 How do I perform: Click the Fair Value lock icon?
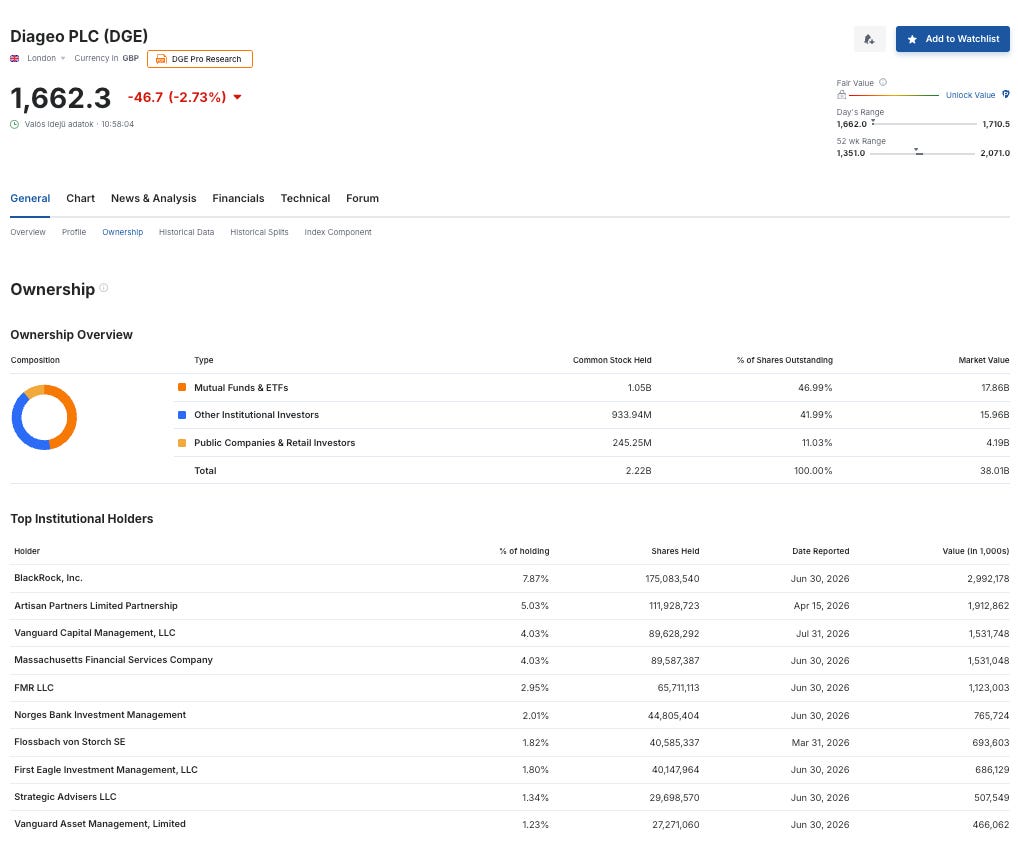[x=841, y=95]
